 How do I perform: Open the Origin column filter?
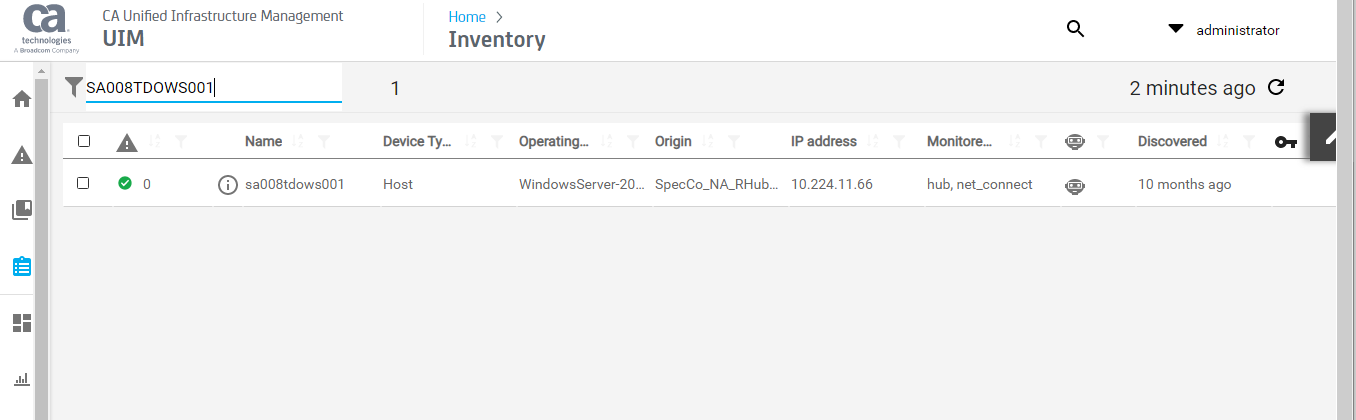pyautogui.click(x=734, y=142)
